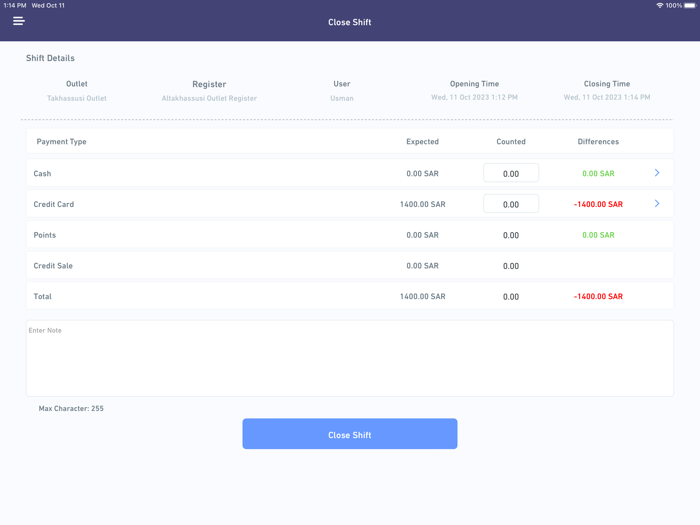Screen dimensions: 700x525
Task: Tap the status bar date Wed Oct 11
Action: [48, 5]
